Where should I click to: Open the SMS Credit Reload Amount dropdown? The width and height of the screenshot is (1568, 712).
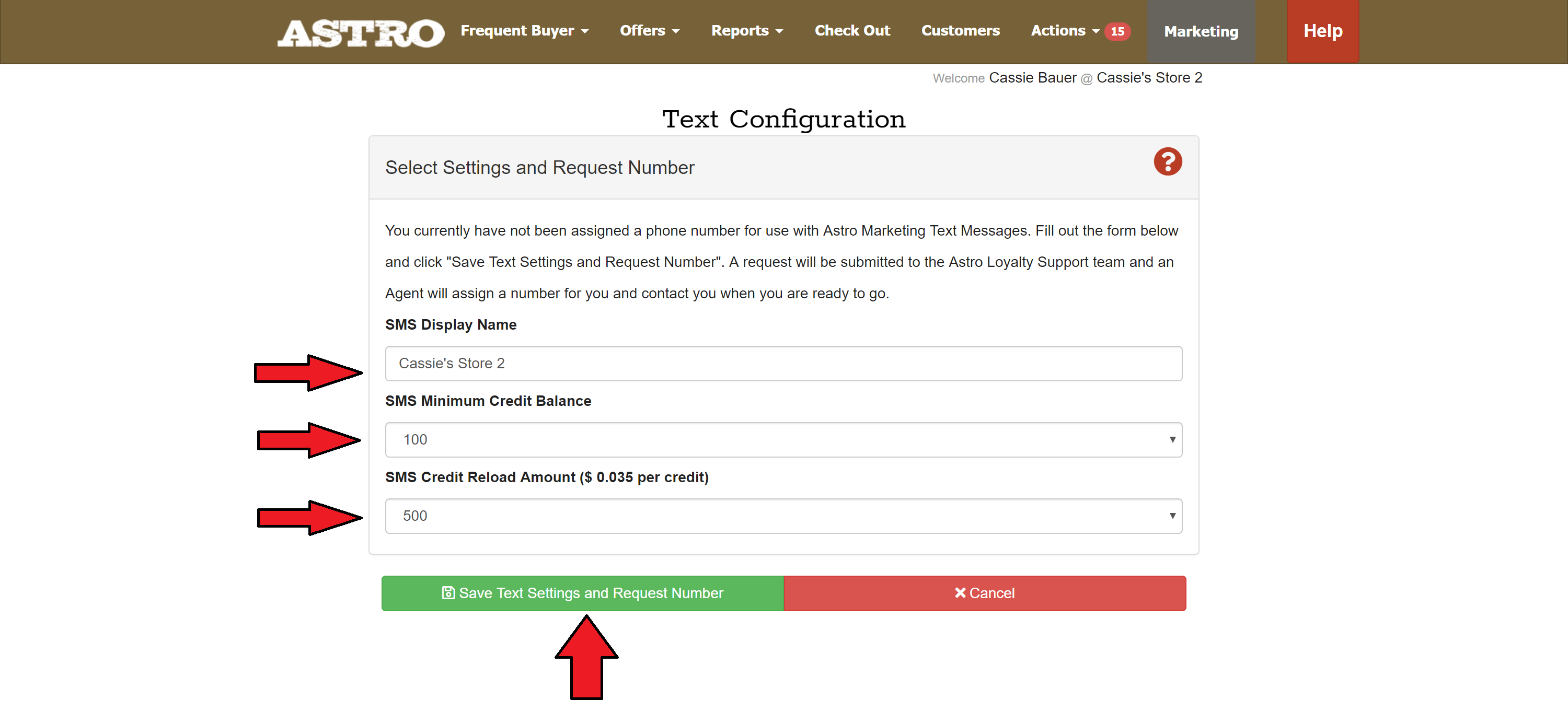point(783,516)
